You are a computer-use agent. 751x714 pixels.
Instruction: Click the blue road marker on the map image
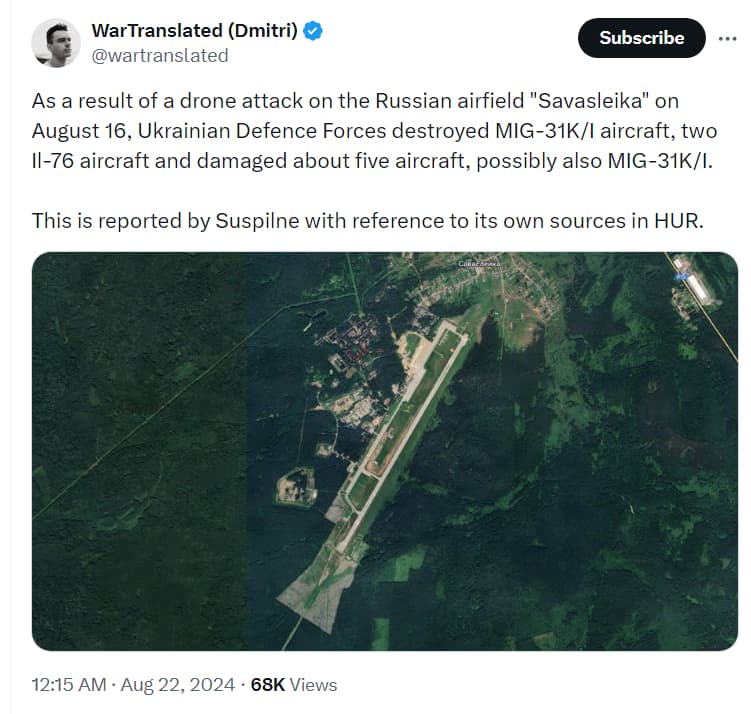[681, 277]
